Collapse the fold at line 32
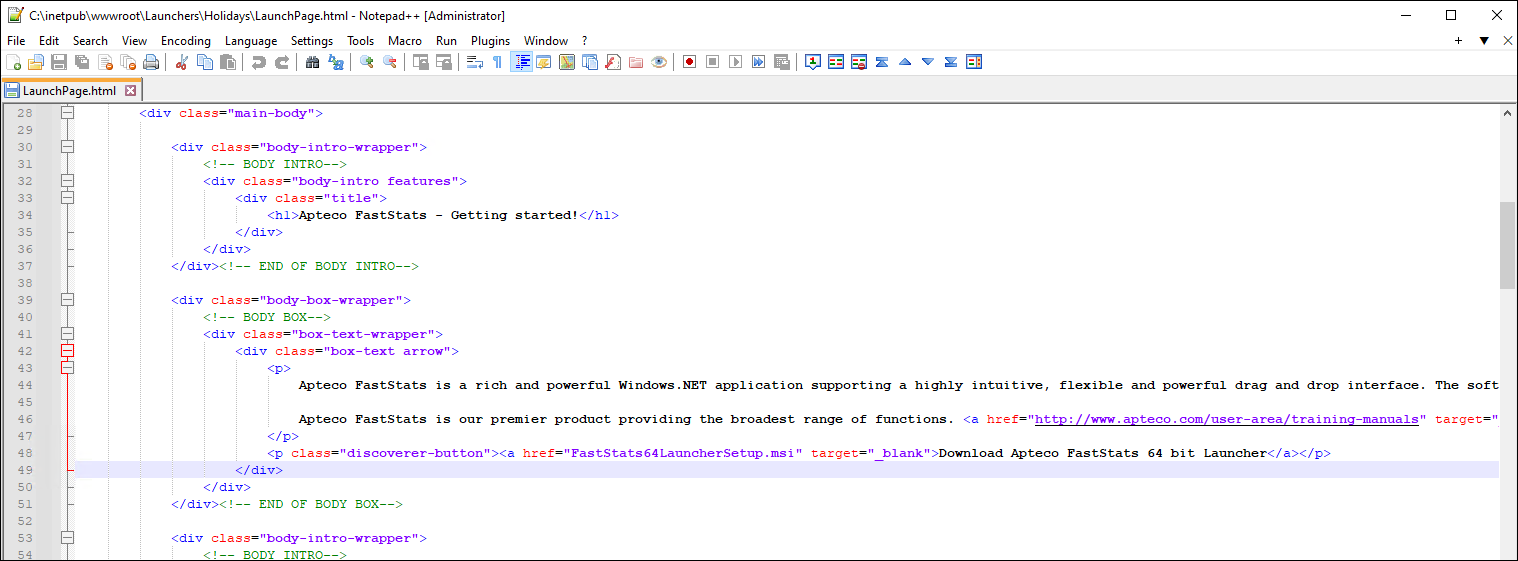Screen dimensions: 1518x561 point(68,181)
